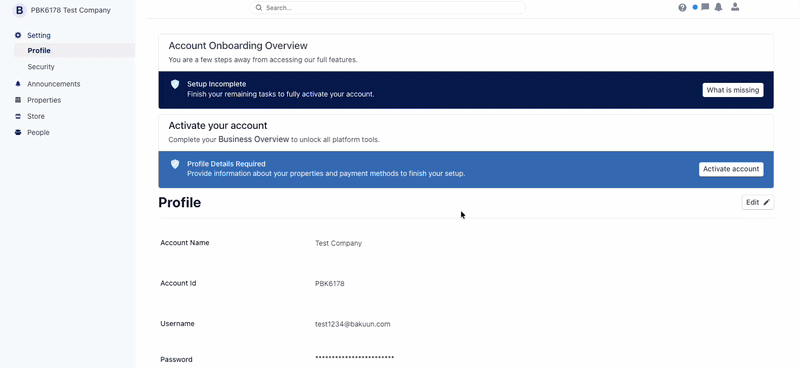This screenshot has width=800, height=368.
Task: Click the Password label
Action: pyautogui.click(x=176, y=359)
